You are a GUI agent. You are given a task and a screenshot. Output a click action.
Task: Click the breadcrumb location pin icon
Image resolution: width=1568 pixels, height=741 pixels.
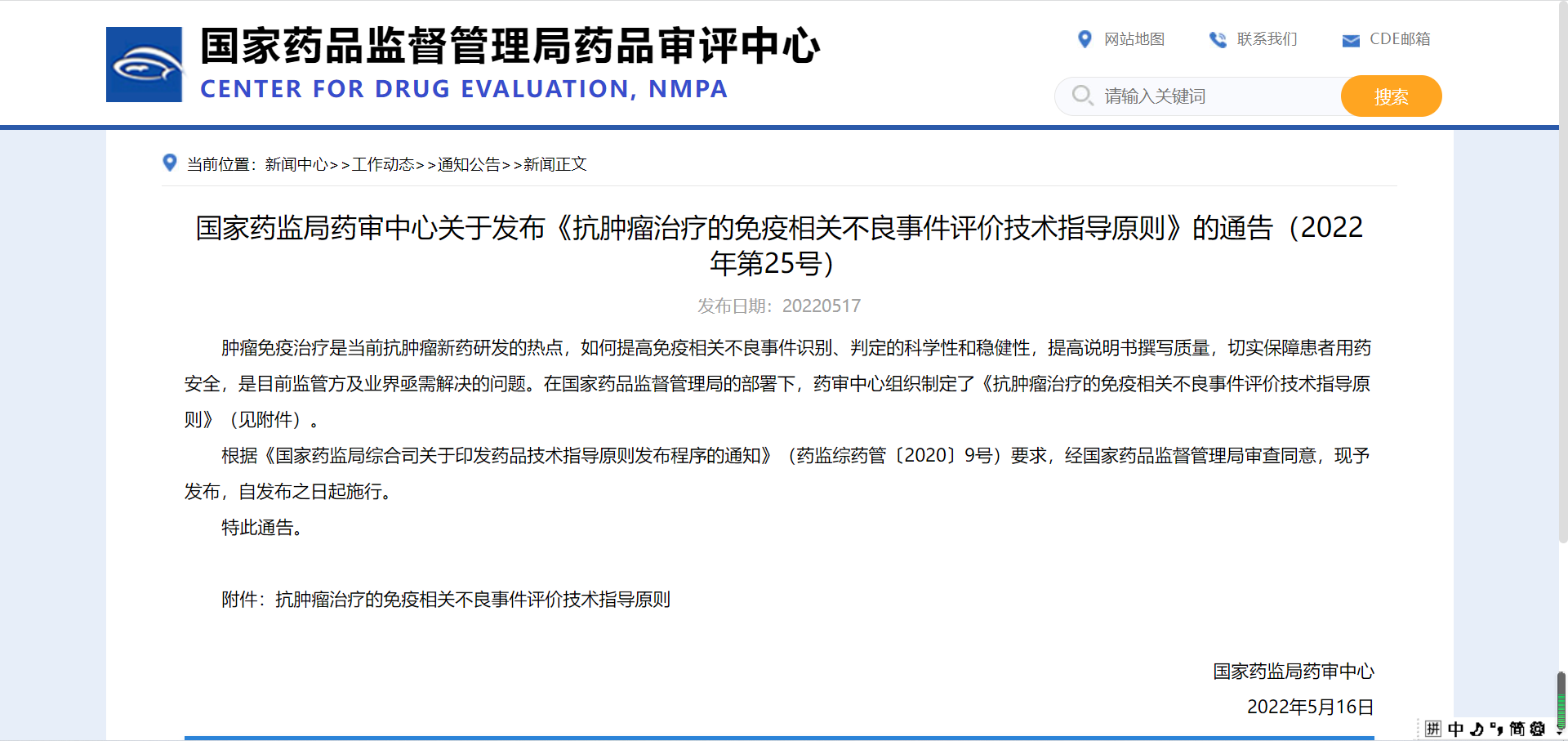[170, 163]
